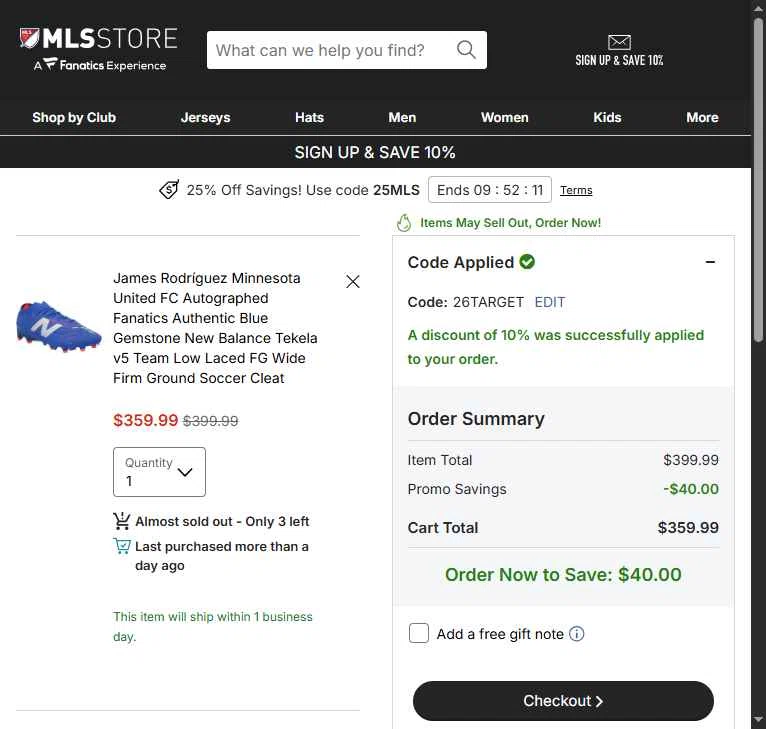
Task: Click the price tag promo icon
Action: click(169, 190)
